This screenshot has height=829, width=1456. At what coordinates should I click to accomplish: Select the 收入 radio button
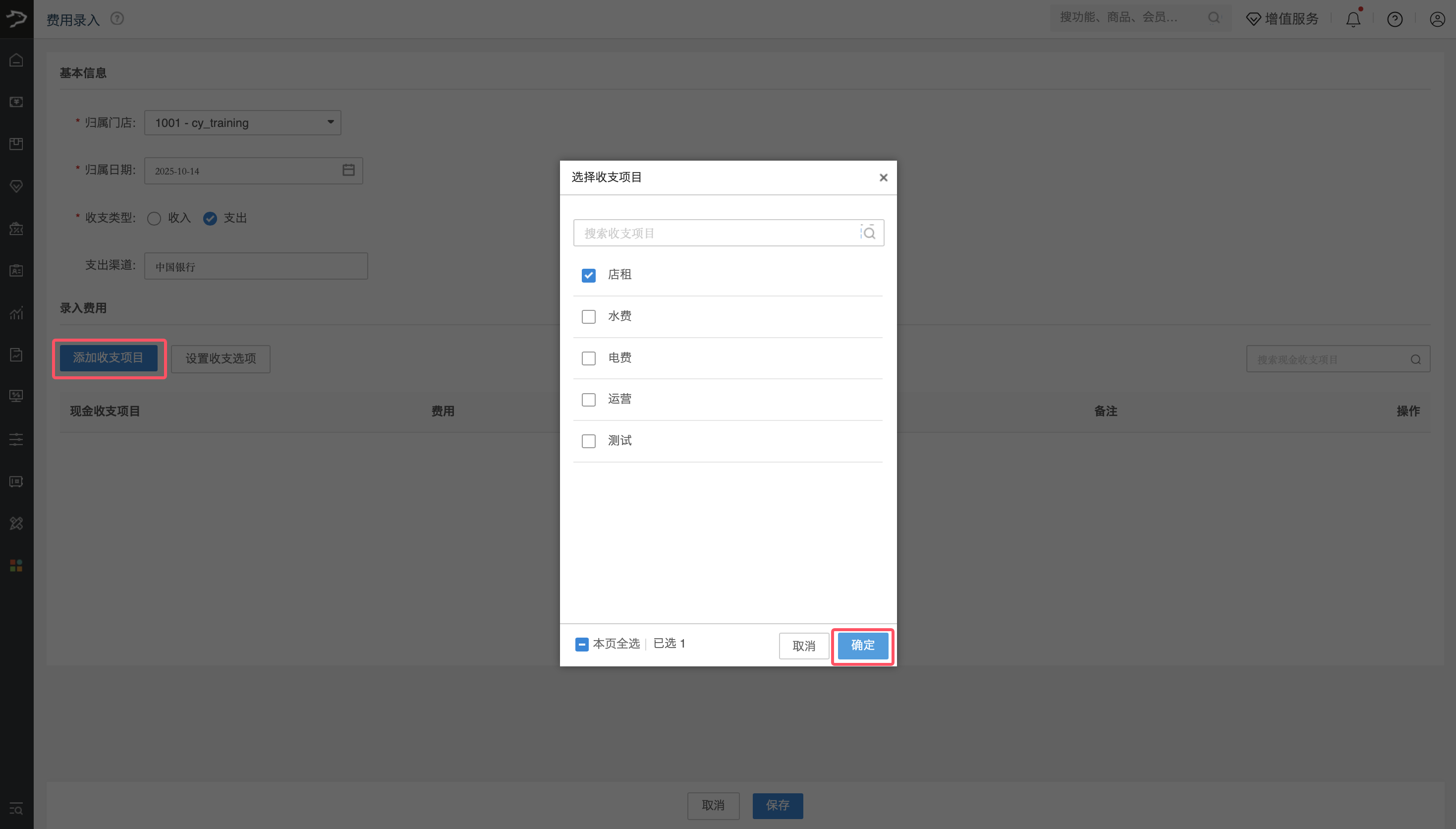[154, 218]
